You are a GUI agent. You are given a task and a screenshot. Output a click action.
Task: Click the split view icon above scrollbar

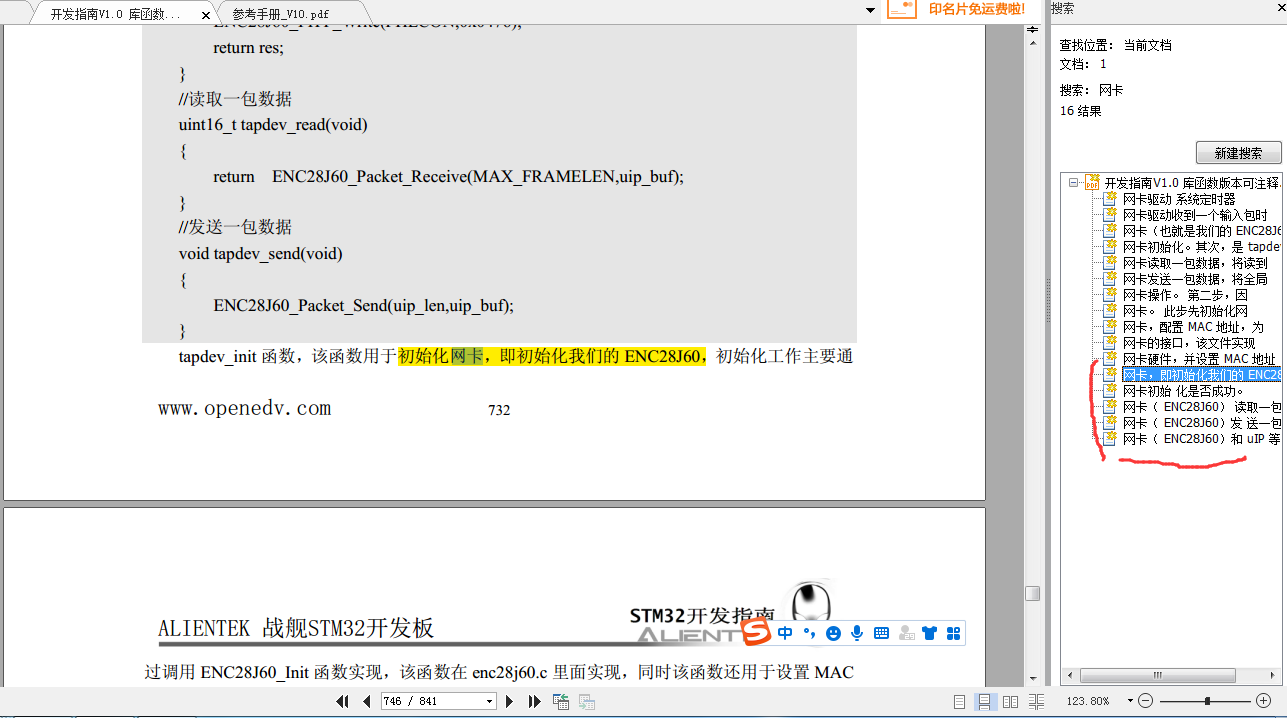[x=1034, y=31]
